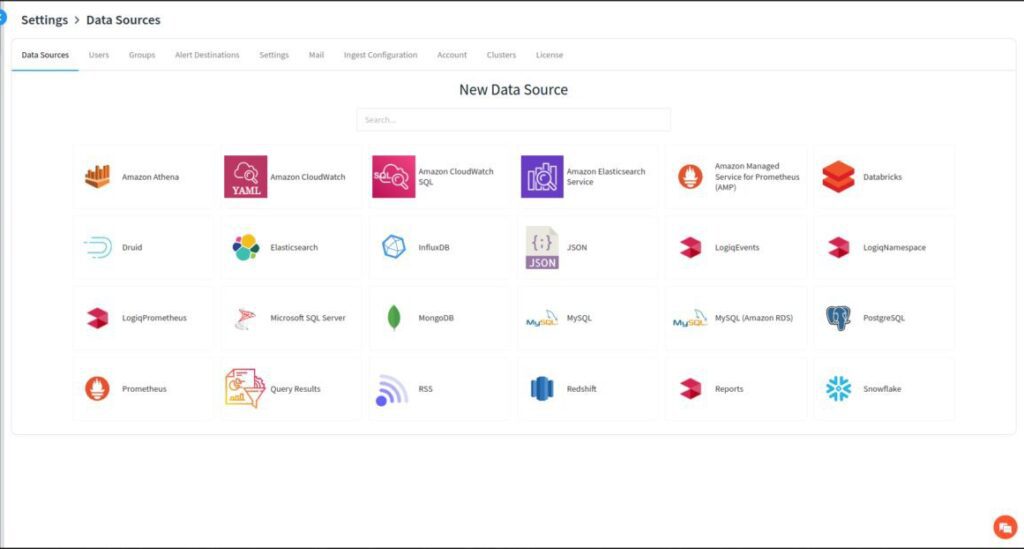The width and height of the screenshot is (1024, 549).
Task: Click the LogiqNamespace icon
Action: click(x=839, y=247)
